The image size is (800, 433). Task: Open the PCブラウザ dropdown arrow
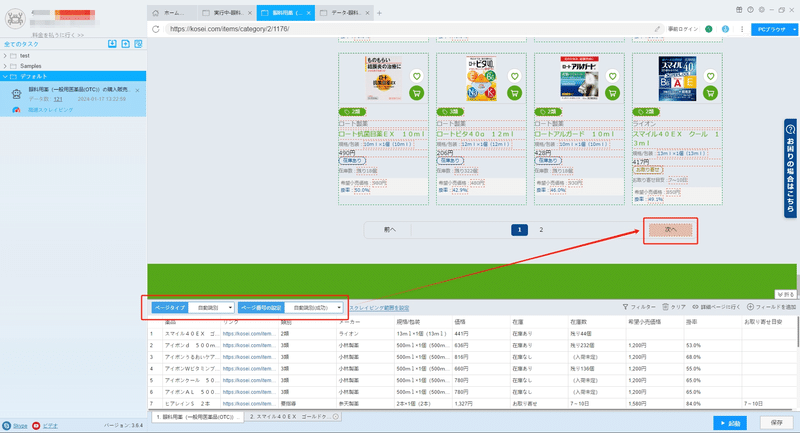pyautogui.click(x=794, y=30)
